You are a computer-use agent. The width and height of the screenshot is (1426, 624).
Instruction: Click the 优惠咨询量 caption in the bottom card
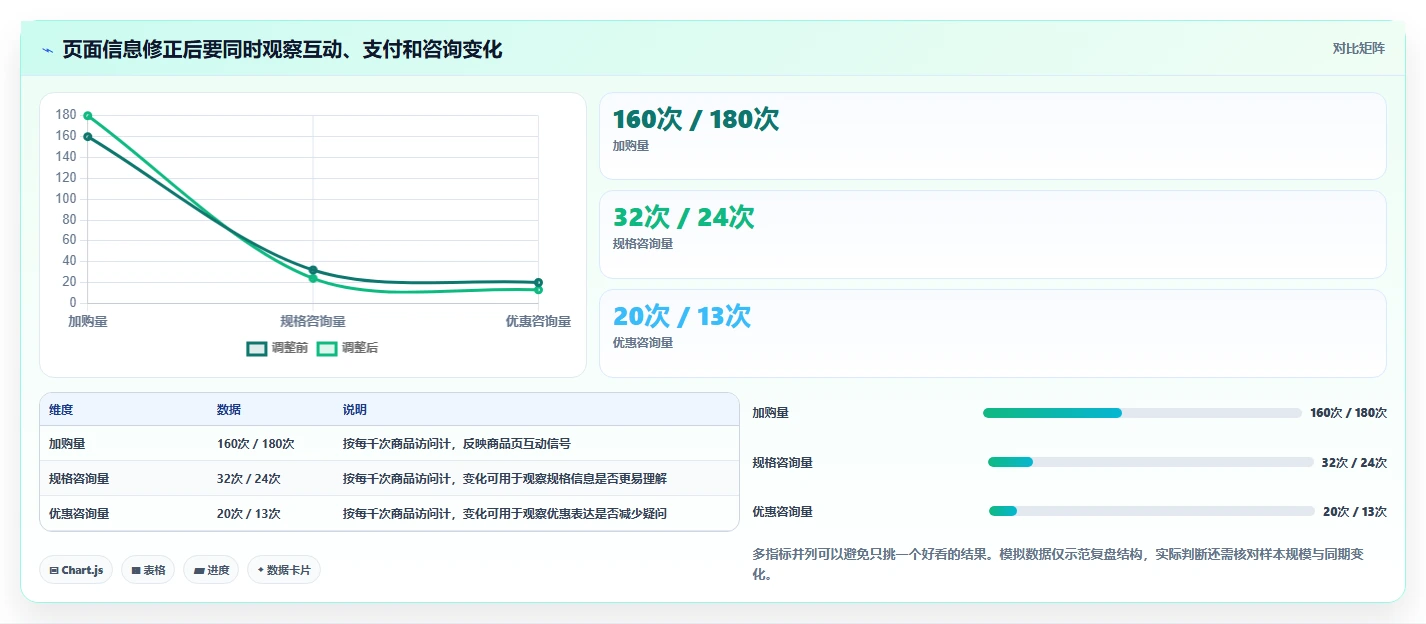643,343
